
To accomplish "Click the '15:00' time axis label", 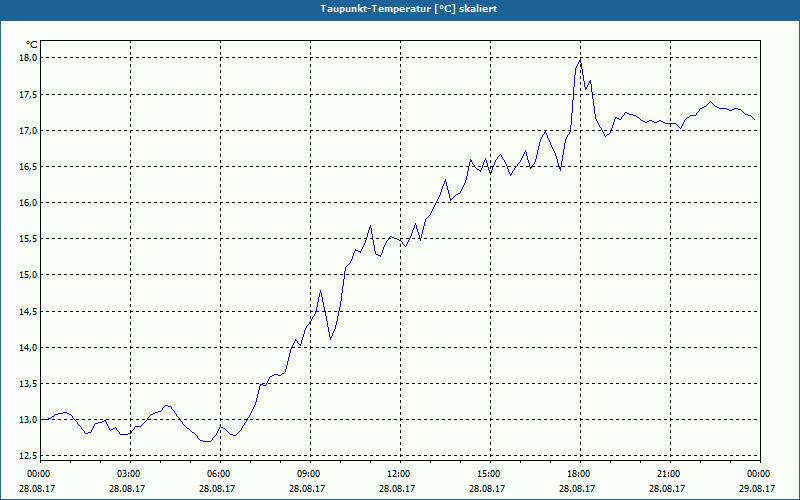I will [x=490, y=474].
